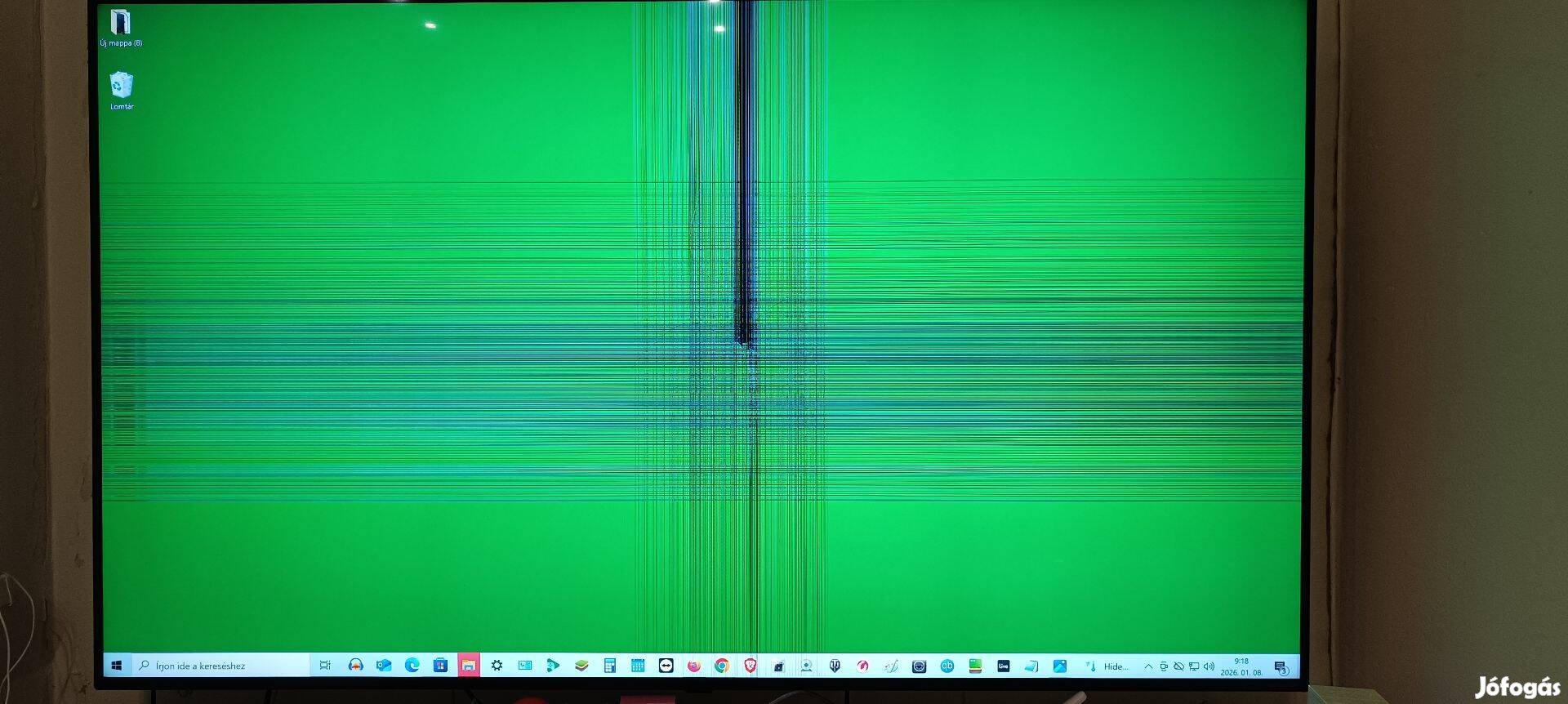Viewport: 1568px width, 704px height.
Task: Click the volume speaker icon
Action: 1209,666
